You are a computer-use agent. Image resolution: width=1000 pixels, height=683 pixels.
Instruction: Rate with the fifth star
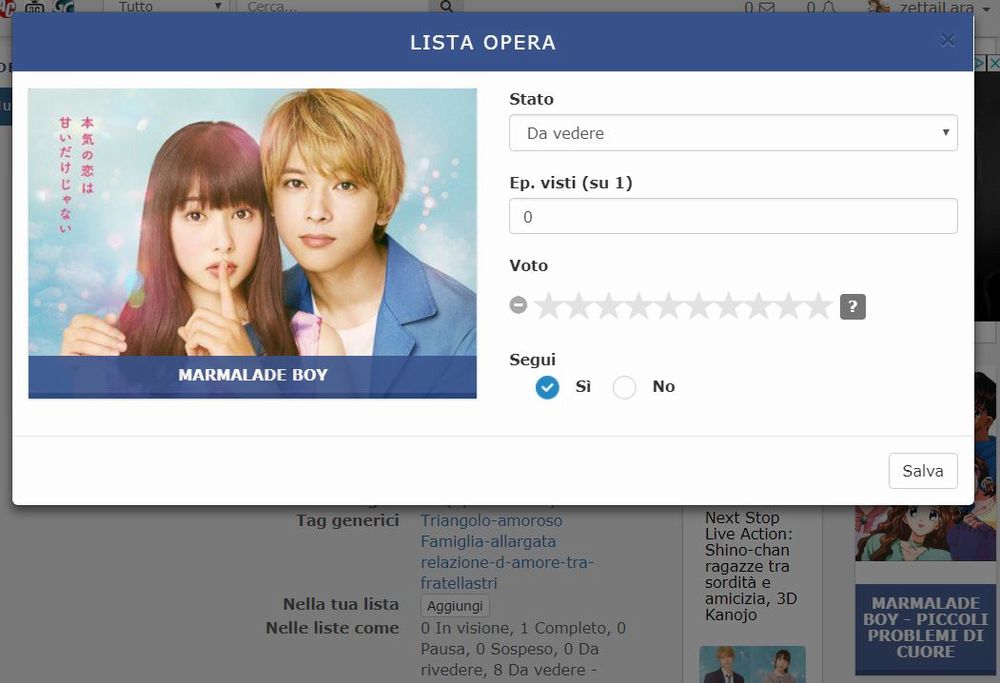pyautogui.click(x=668, y=306)
